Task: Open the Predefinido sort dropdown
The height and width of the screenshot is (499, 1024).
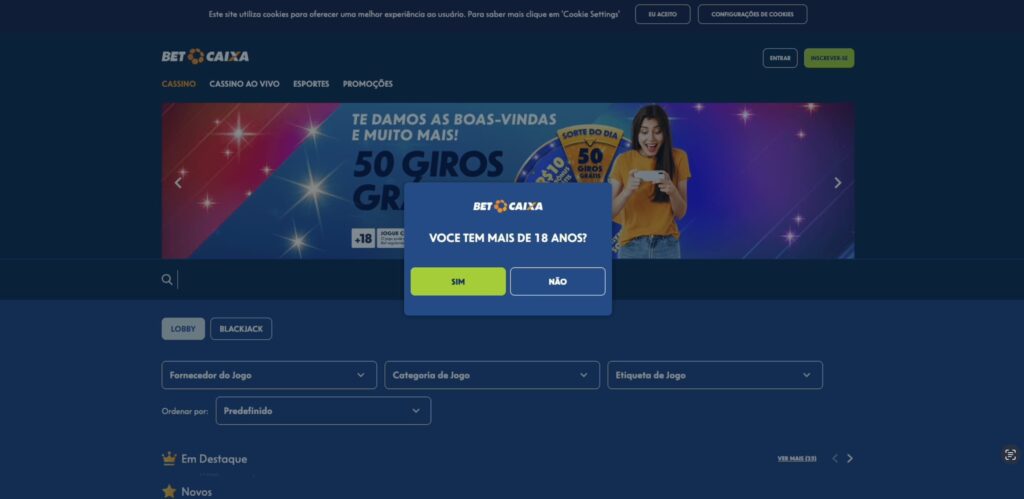Action: pos(323,411)
